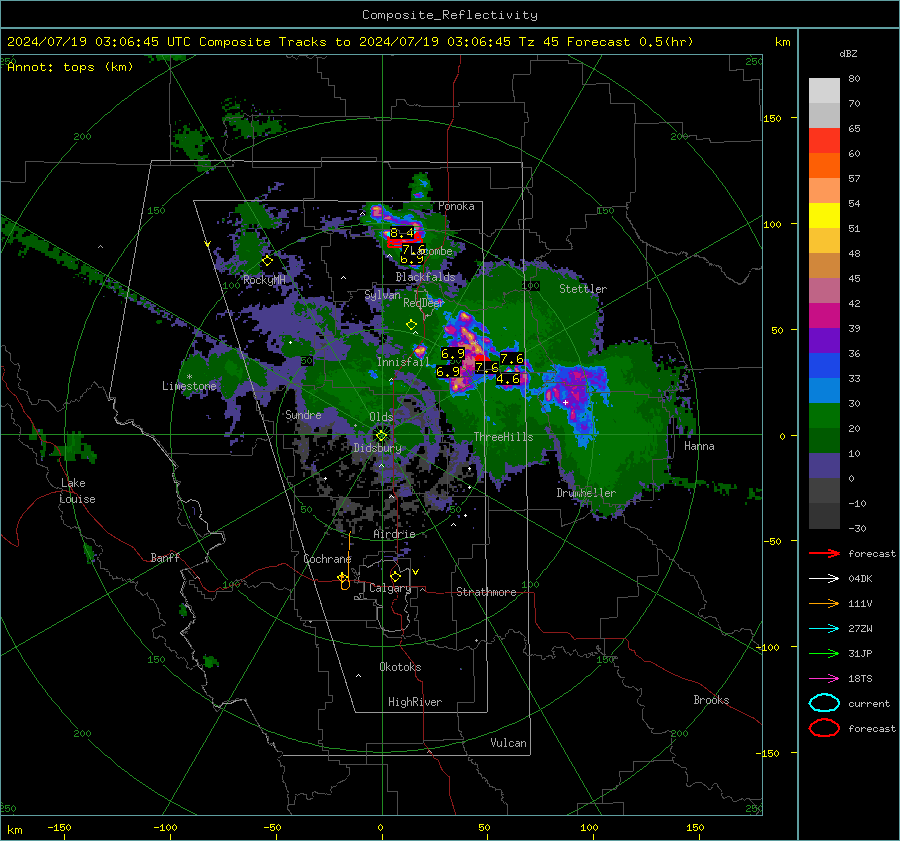Click the timestamp header text with Forecast 0.5(hr)

(350, 42)
